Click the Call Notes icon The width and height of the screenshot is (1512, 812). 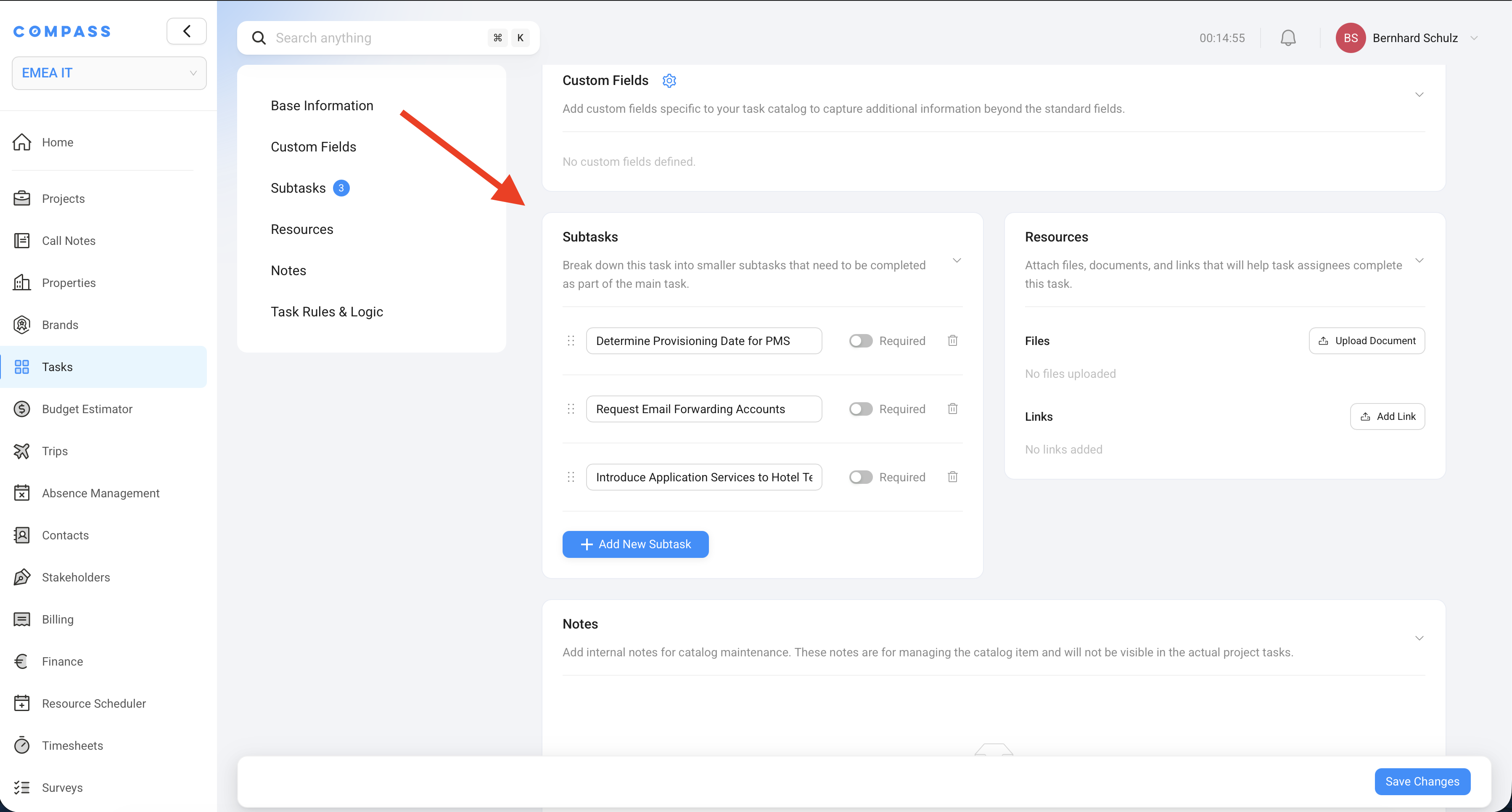coord(22,241)
